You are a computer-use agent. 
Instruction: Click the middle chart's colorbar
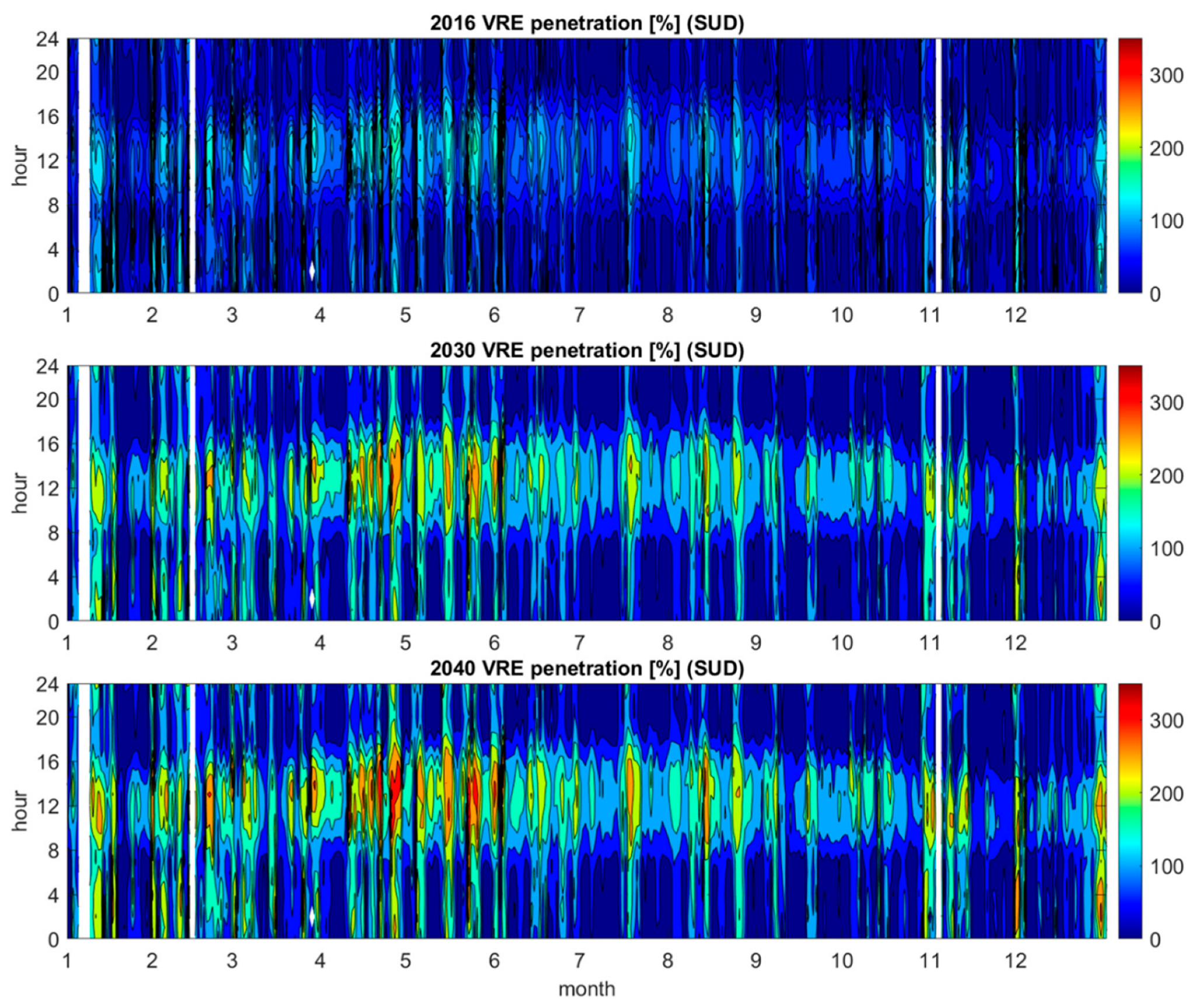1129,493
